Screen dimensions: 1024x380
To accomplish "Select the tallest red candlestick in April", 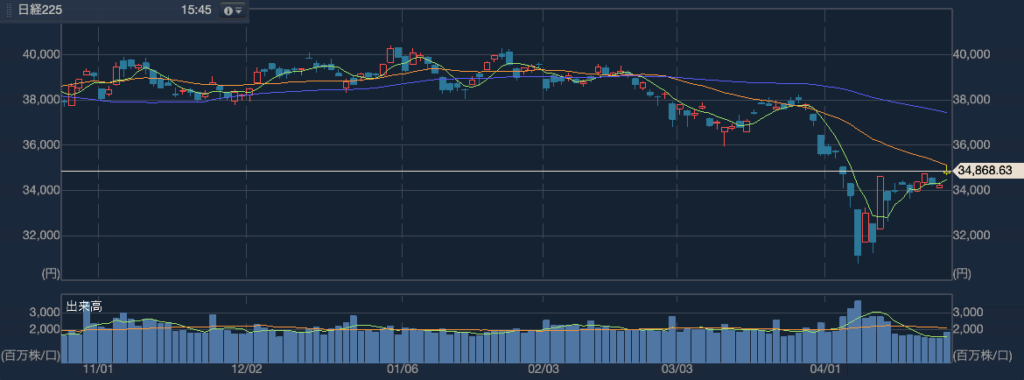I will click(x=880, y=202).
